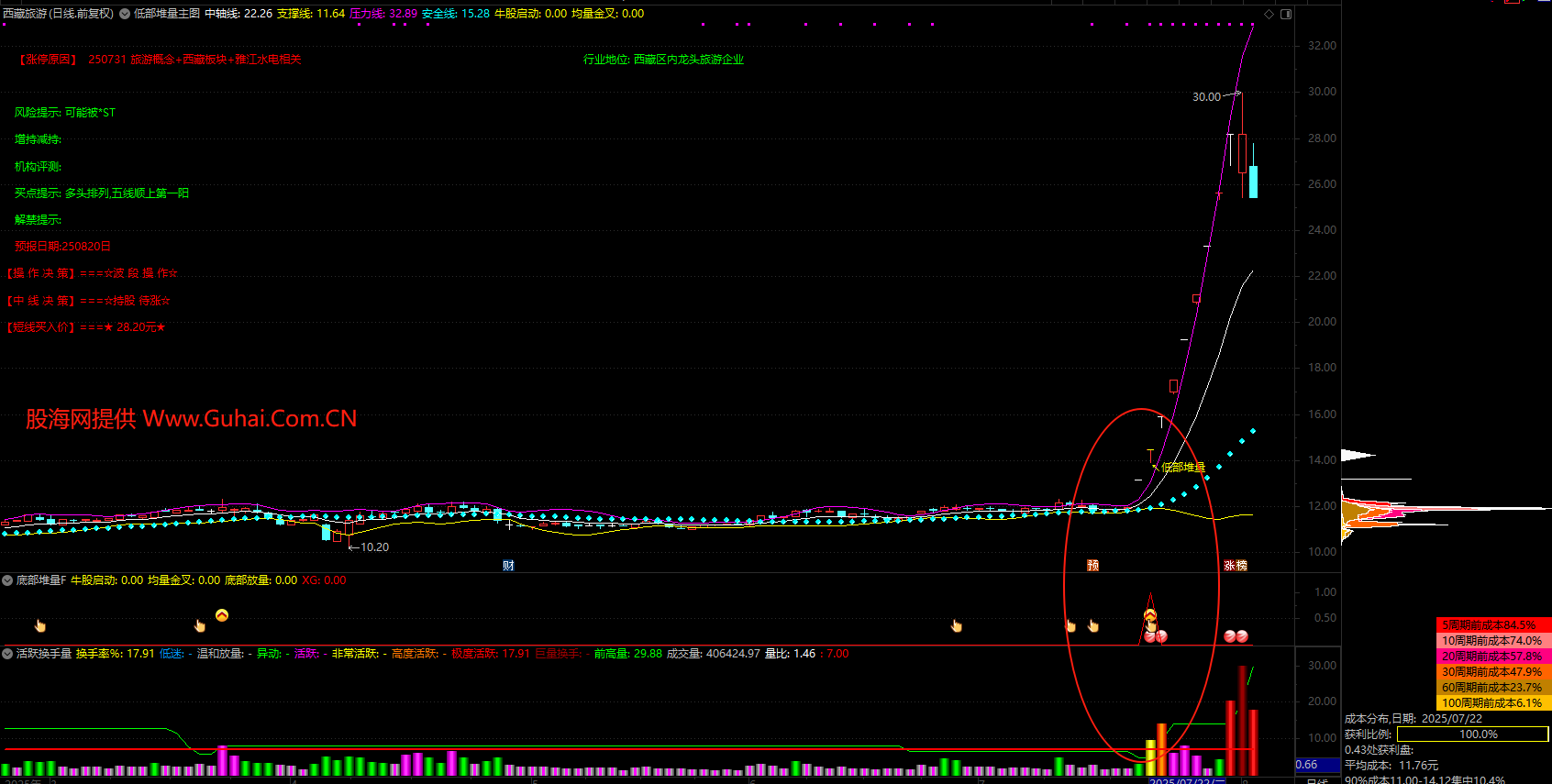Click the 财 financial report marker
This screenshot has height=784, width=1552.
508,566
